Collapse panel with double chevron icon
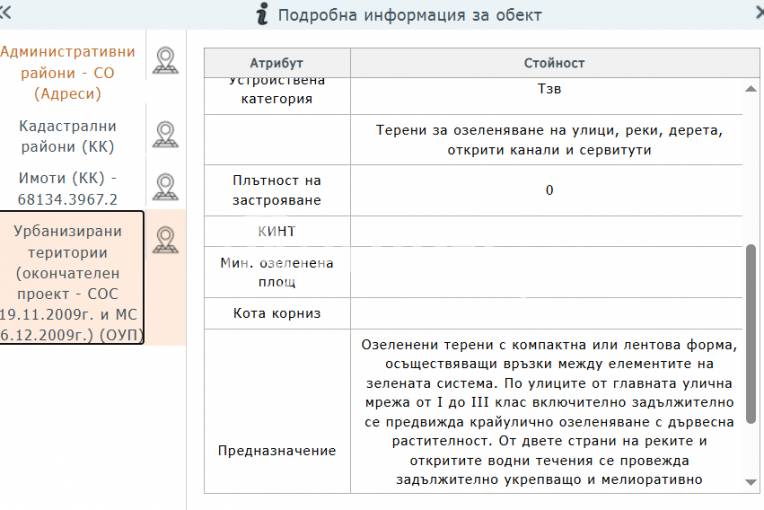764x510 pixels. click(5, 12)
